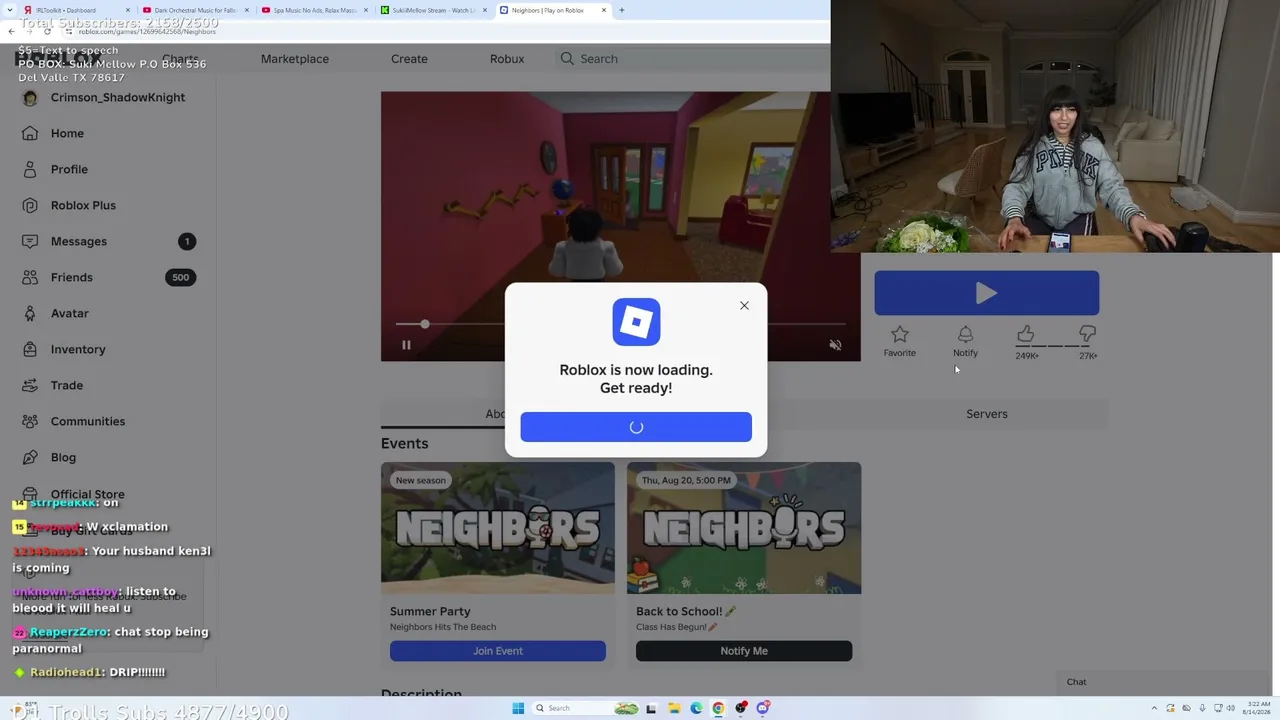Go back in the browser
The width and height of the screenshot is (1280, 720).
[11, 31]
